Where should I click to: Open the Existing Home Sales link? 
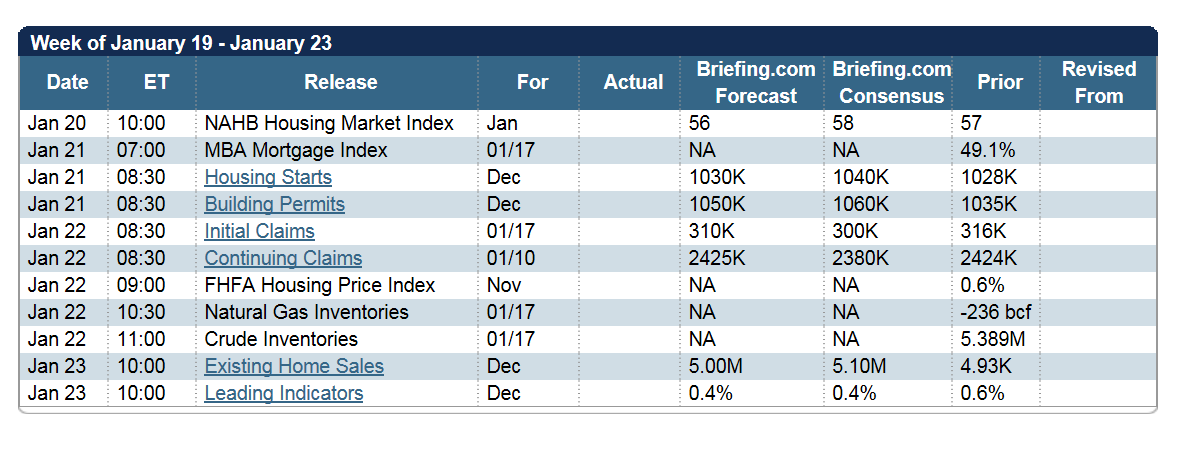coord(294,367)
